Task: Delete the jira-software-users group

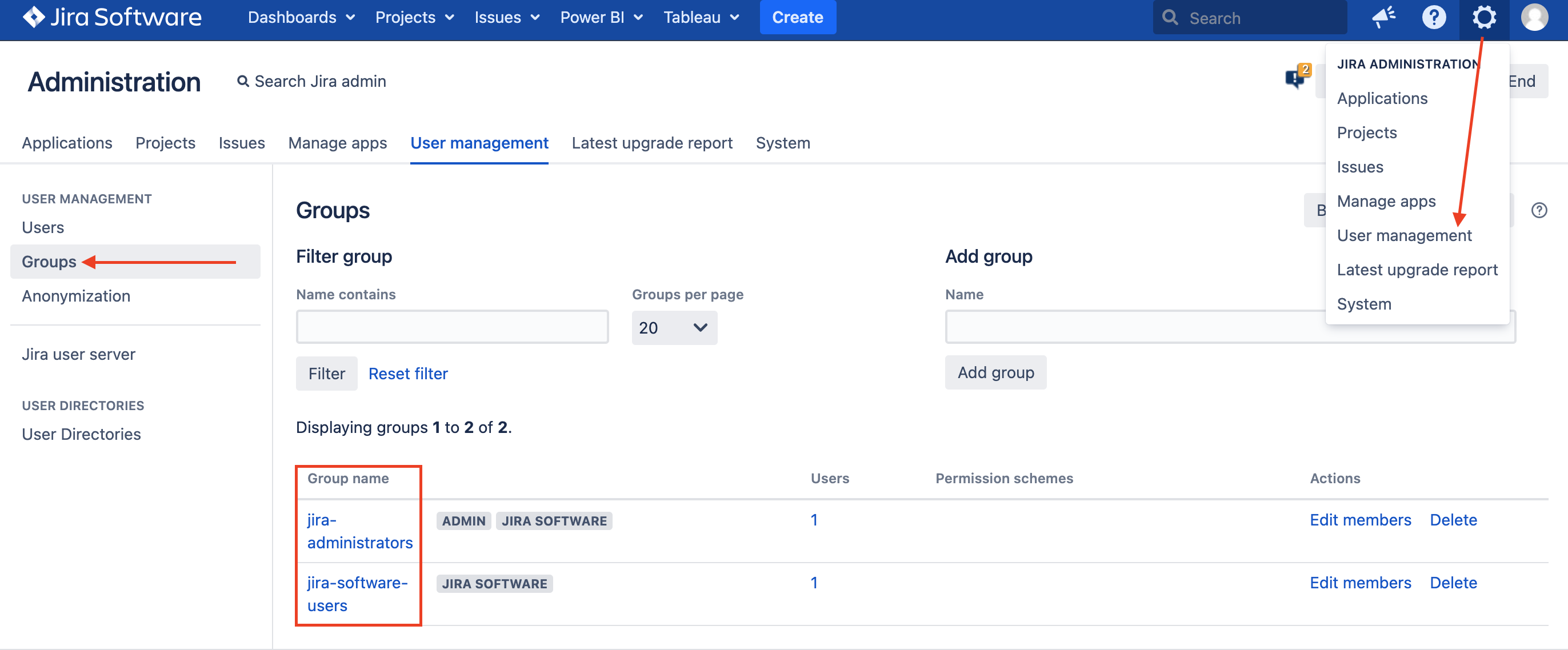Action: pos(1453,583)
